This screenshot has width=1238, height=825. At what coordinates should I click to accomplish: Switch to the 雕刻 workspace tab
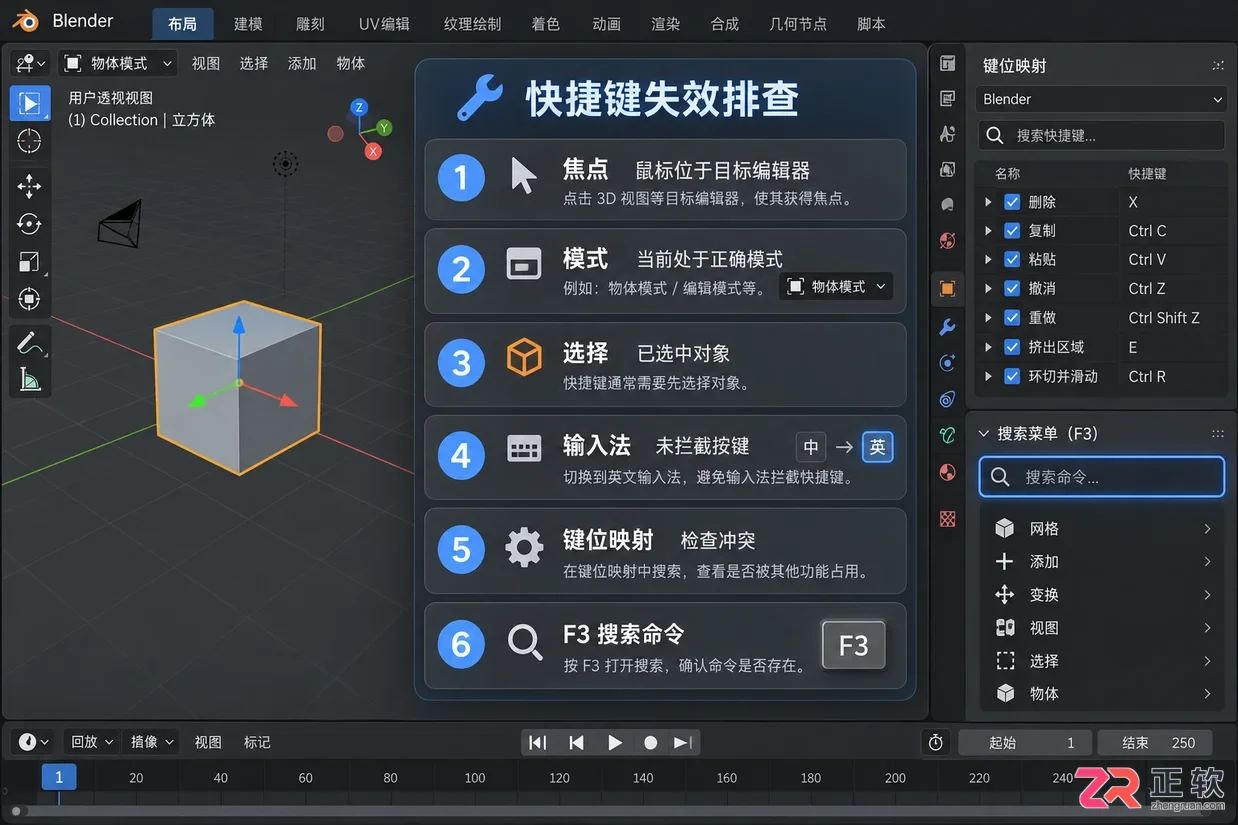(310, 23)
